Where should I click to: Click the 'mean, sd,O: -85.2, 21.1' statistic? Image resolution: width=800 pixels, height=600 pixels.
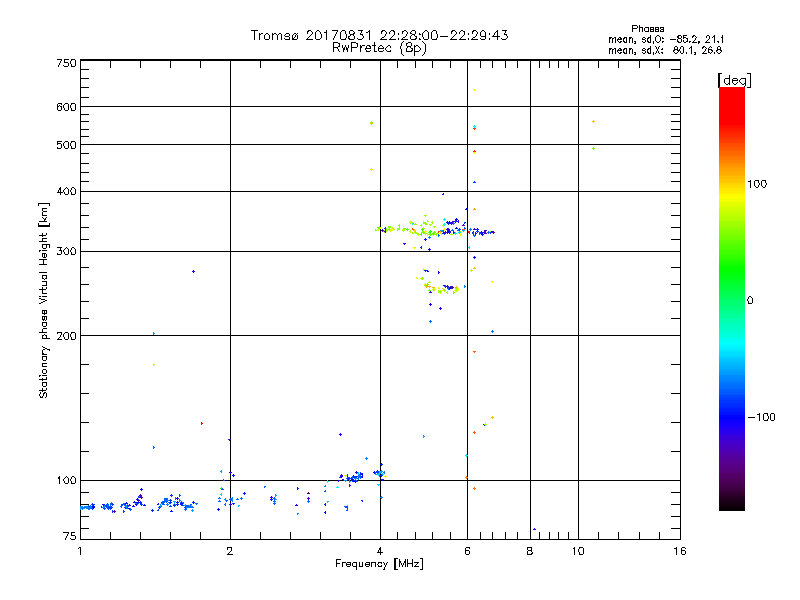click(x=666, y=39)
